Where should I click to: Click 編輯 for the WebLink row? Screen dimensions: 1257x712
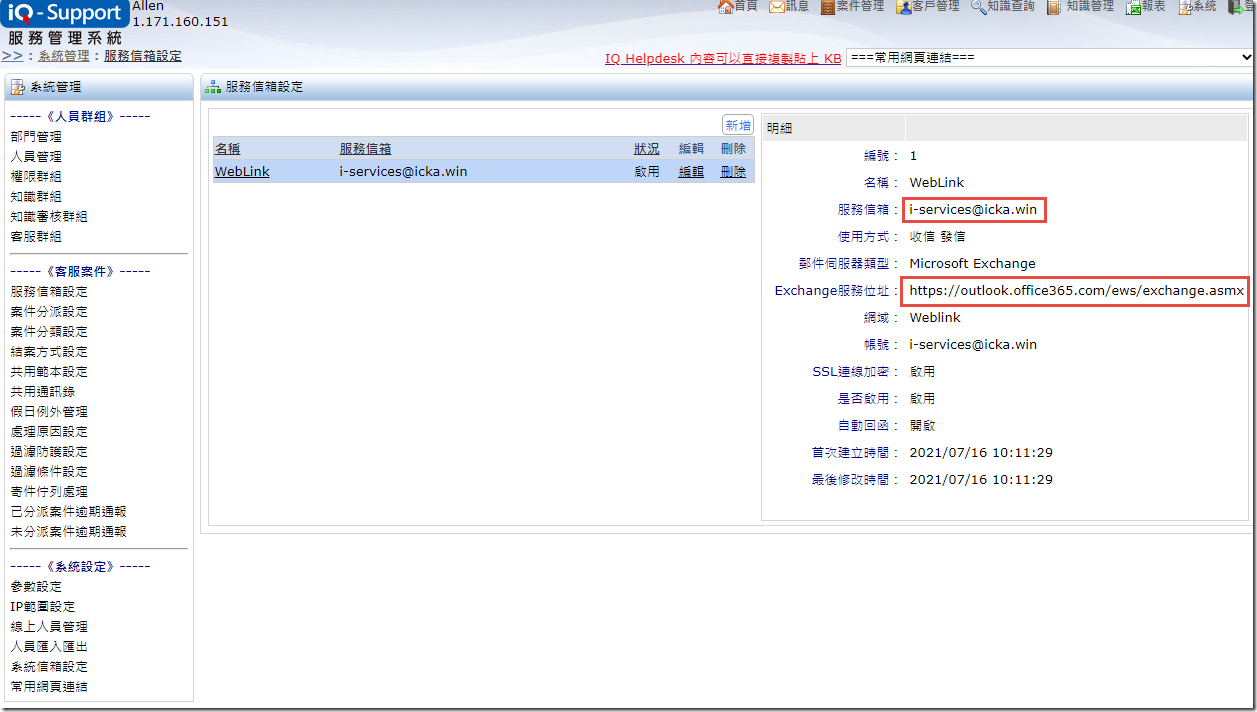point(691,171)
